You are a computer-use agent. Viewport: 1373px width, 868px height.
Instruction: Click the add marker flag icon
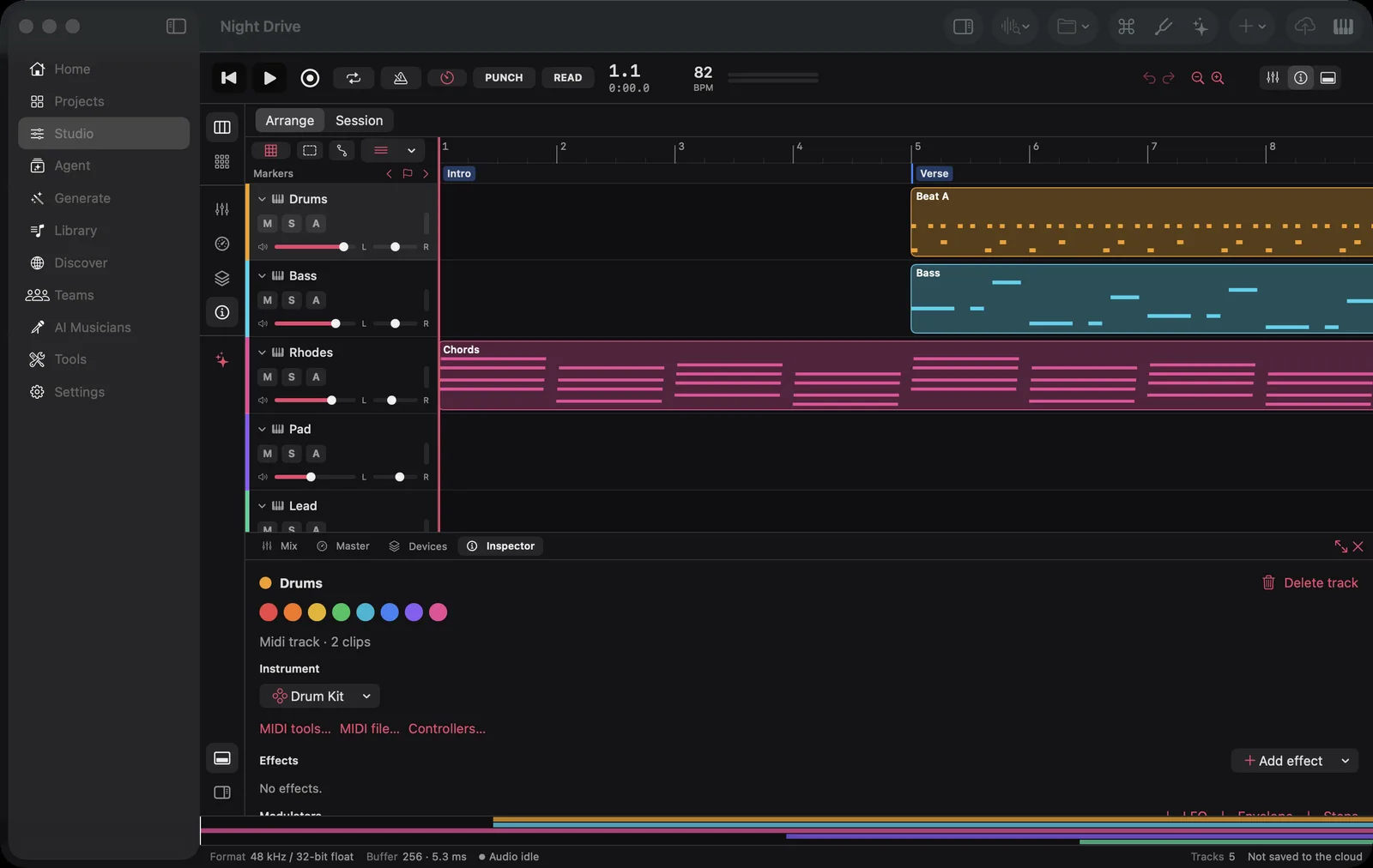point(408,174)
